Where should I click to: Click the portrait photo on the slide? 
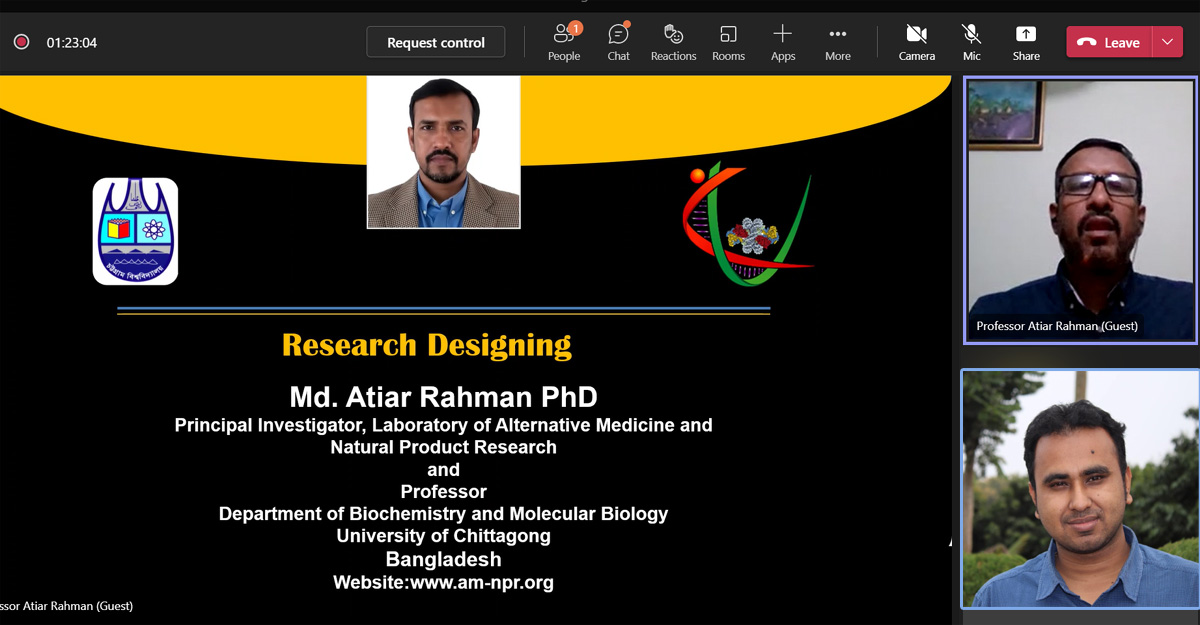443,152
